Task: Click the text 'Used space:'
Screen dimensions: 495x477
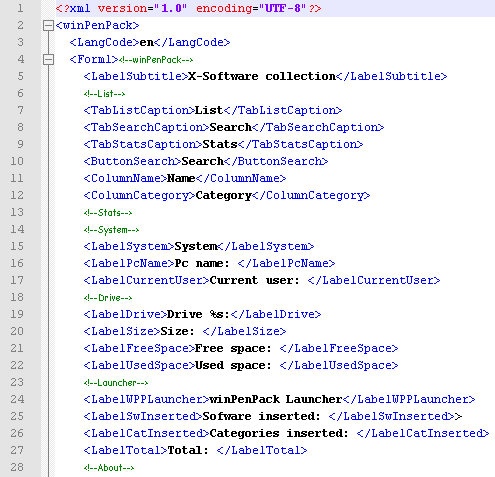Action: (x=233, y=365)
